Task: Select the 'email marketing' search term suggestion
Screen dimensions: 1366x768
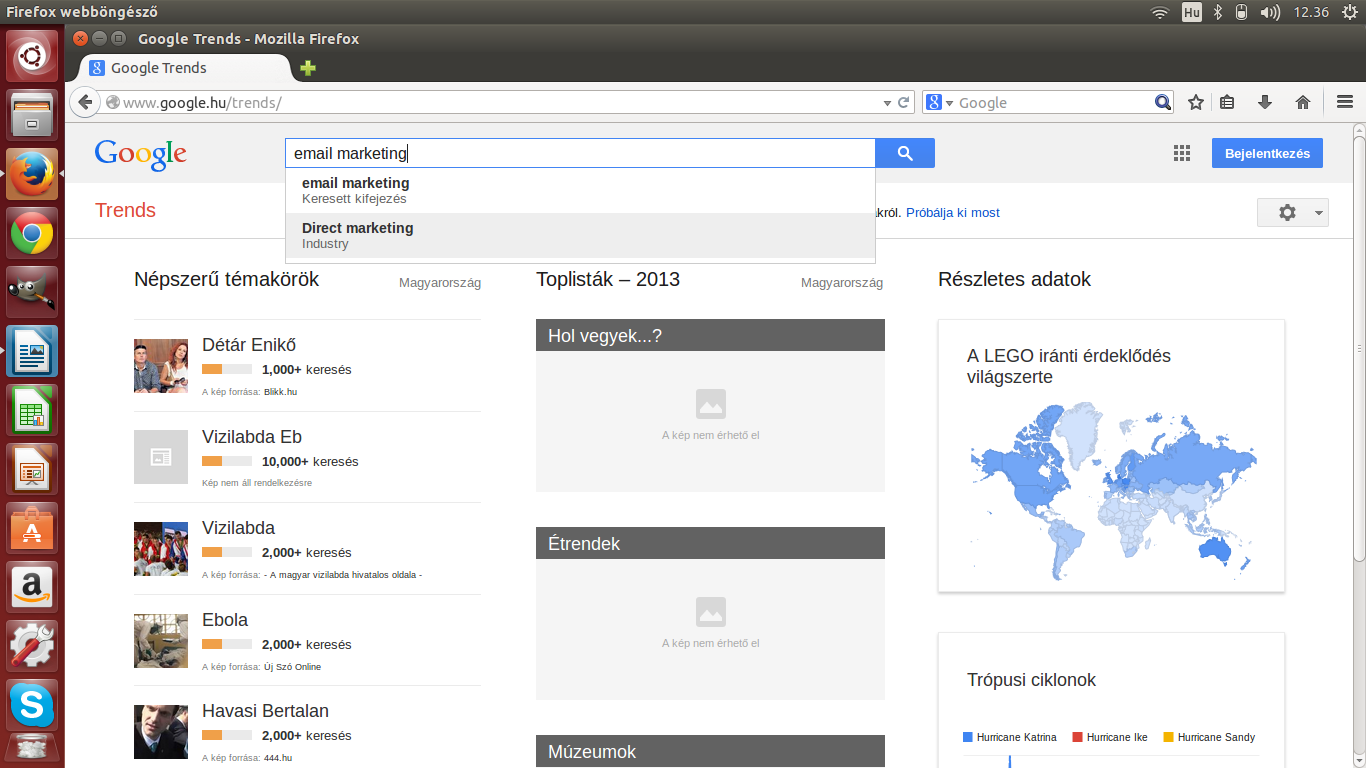Action: pyautogui.click(x=580, y=190)
